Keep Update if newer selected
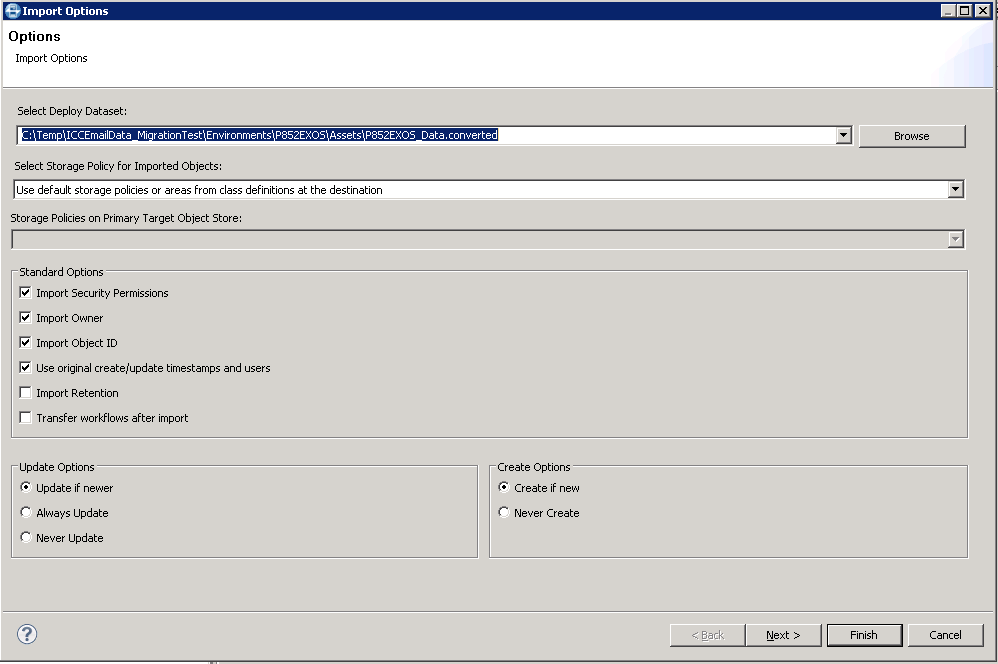998x664 pixels. 25,488
